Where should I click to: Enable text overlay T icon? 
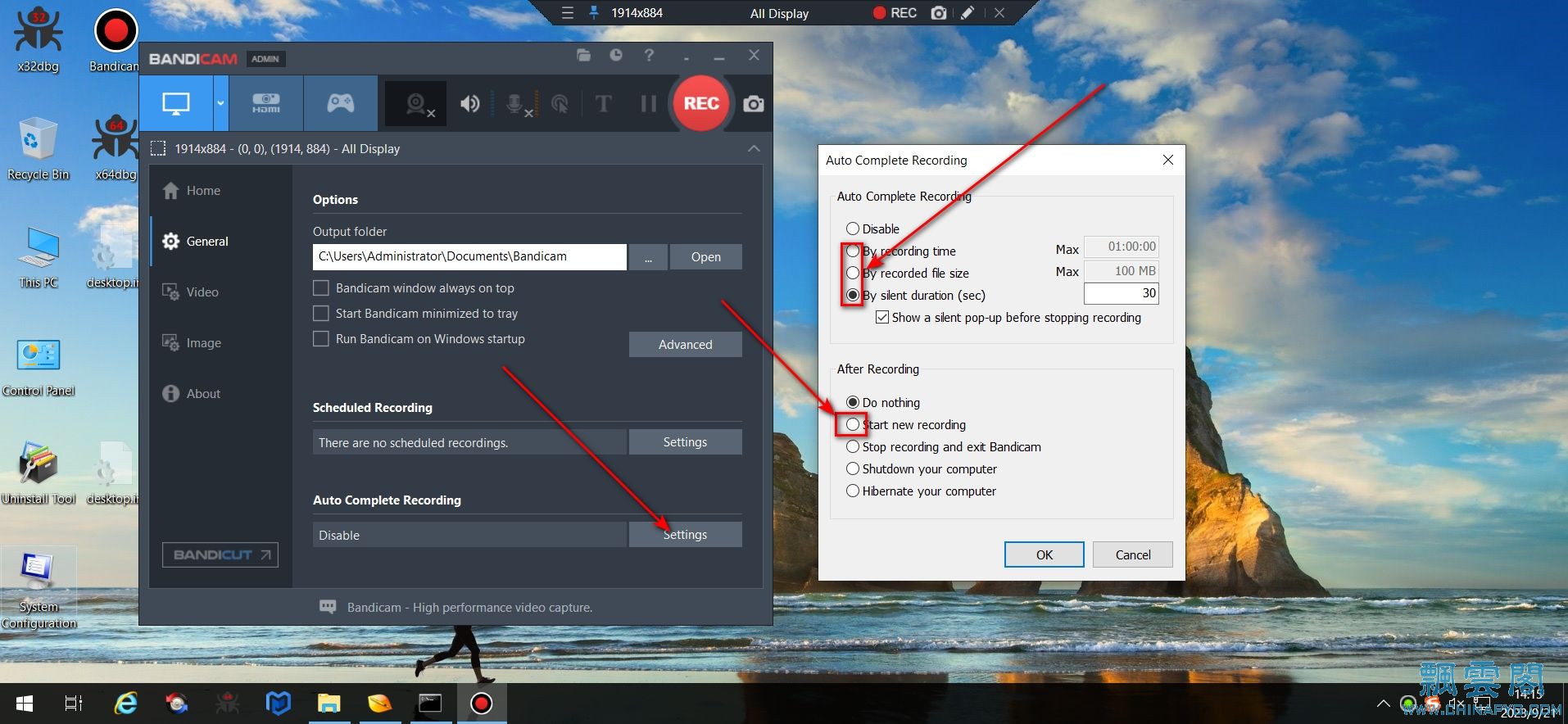point(603,104)
